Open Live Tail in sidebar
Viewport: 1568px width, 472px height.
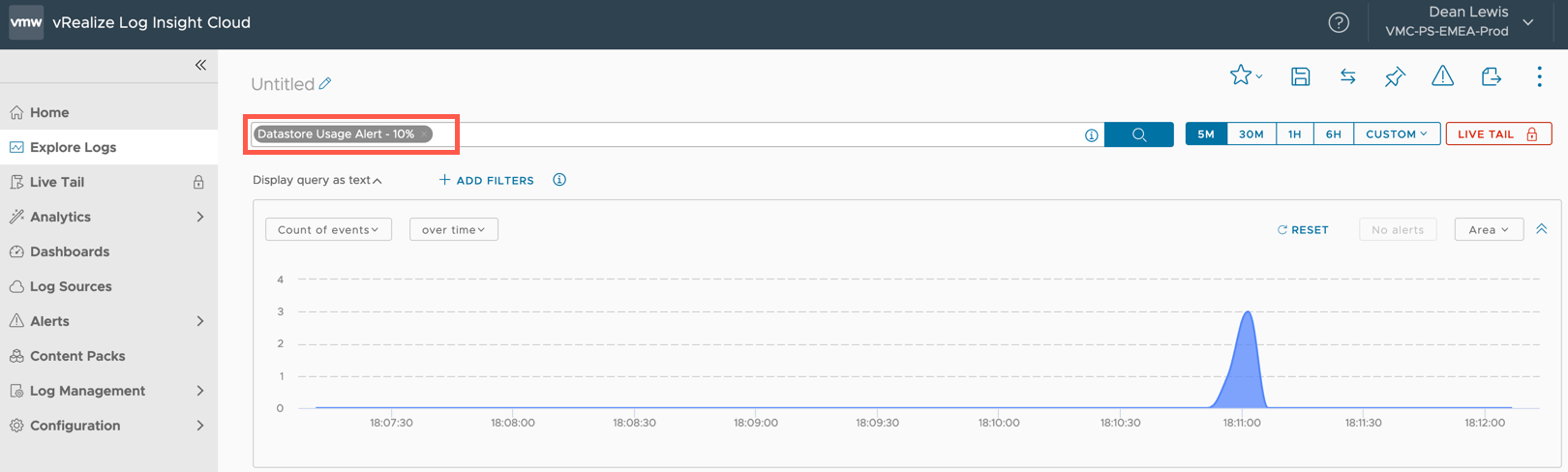pos(108,182)
